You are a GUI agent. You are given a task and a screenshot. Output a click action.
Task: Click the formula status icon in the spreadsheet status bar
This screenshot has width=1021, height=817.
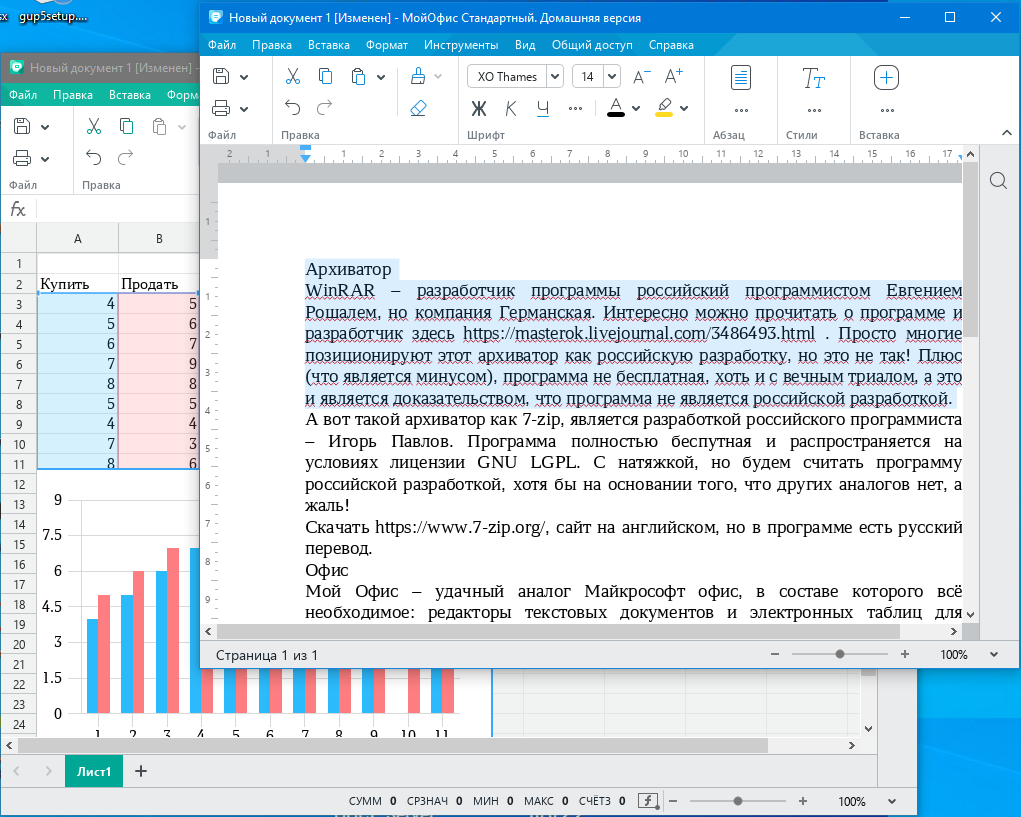point(648,801)
